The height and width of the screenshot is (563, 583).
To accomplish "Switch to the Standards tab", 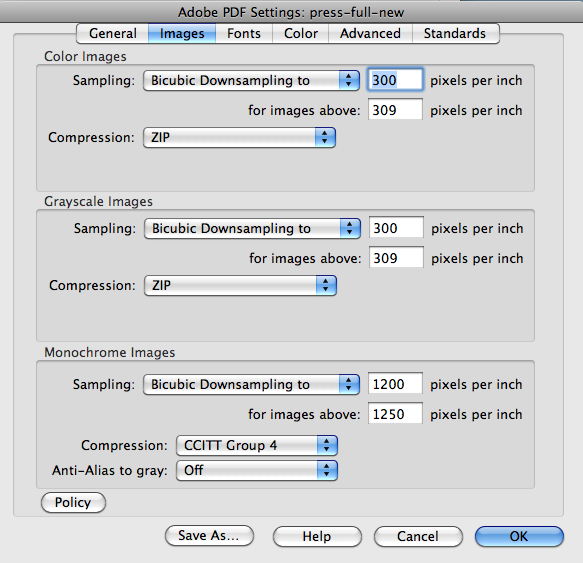I will (x=455, y=33).
